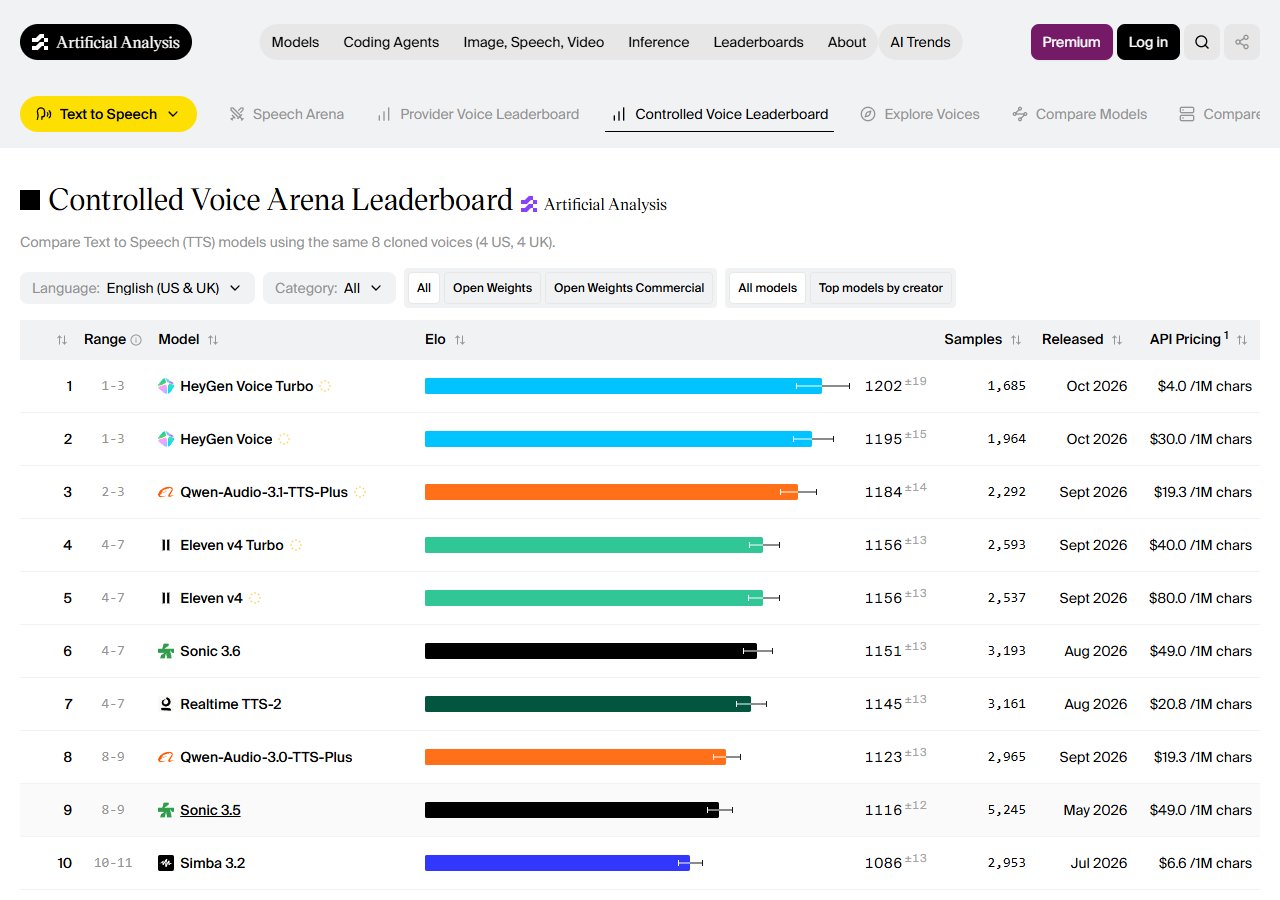Image resolution: width=1280 pixels, height=900 pixels.
Task: Switch to Provider Voice Leaderboard tab
Action: pos(478,114)
